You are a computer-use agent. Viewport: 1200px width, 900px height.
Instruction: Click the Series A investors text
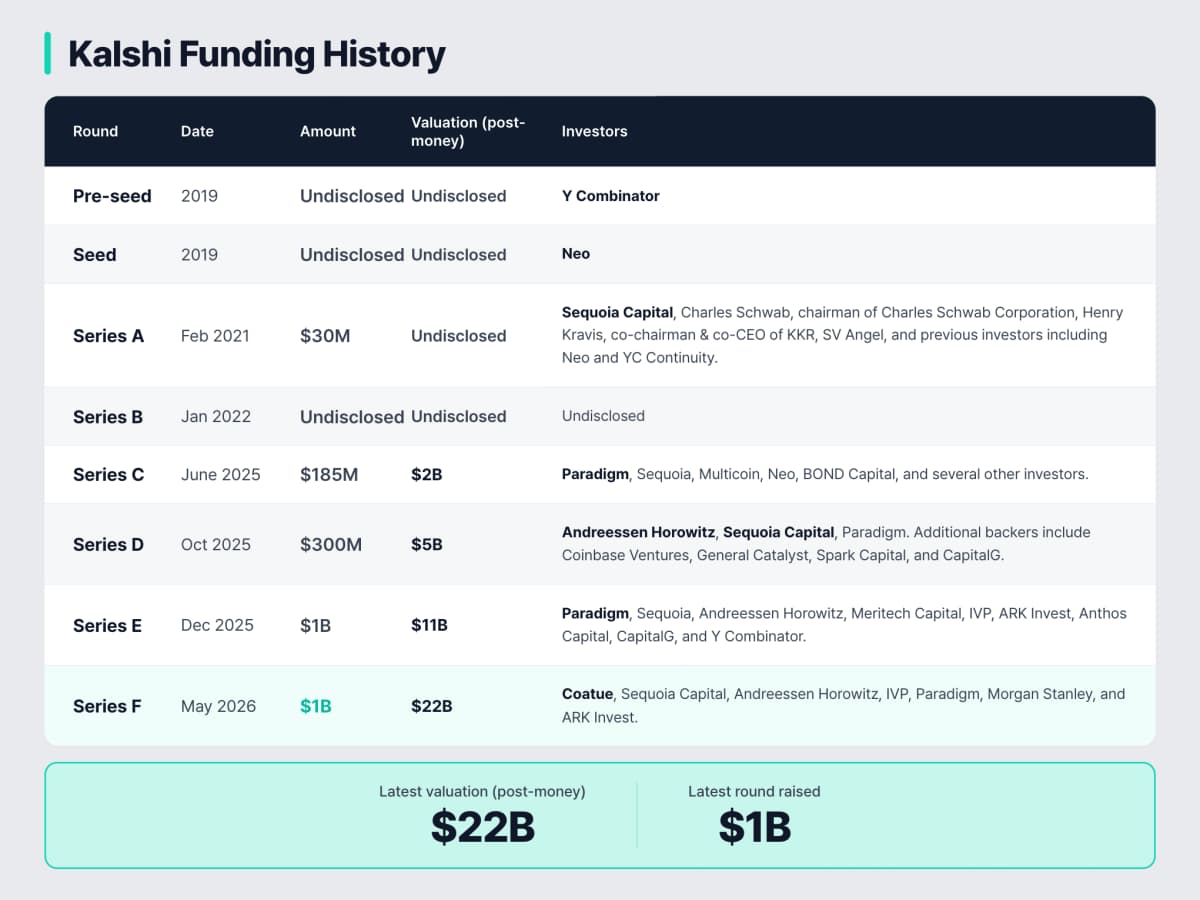[842, 336]
